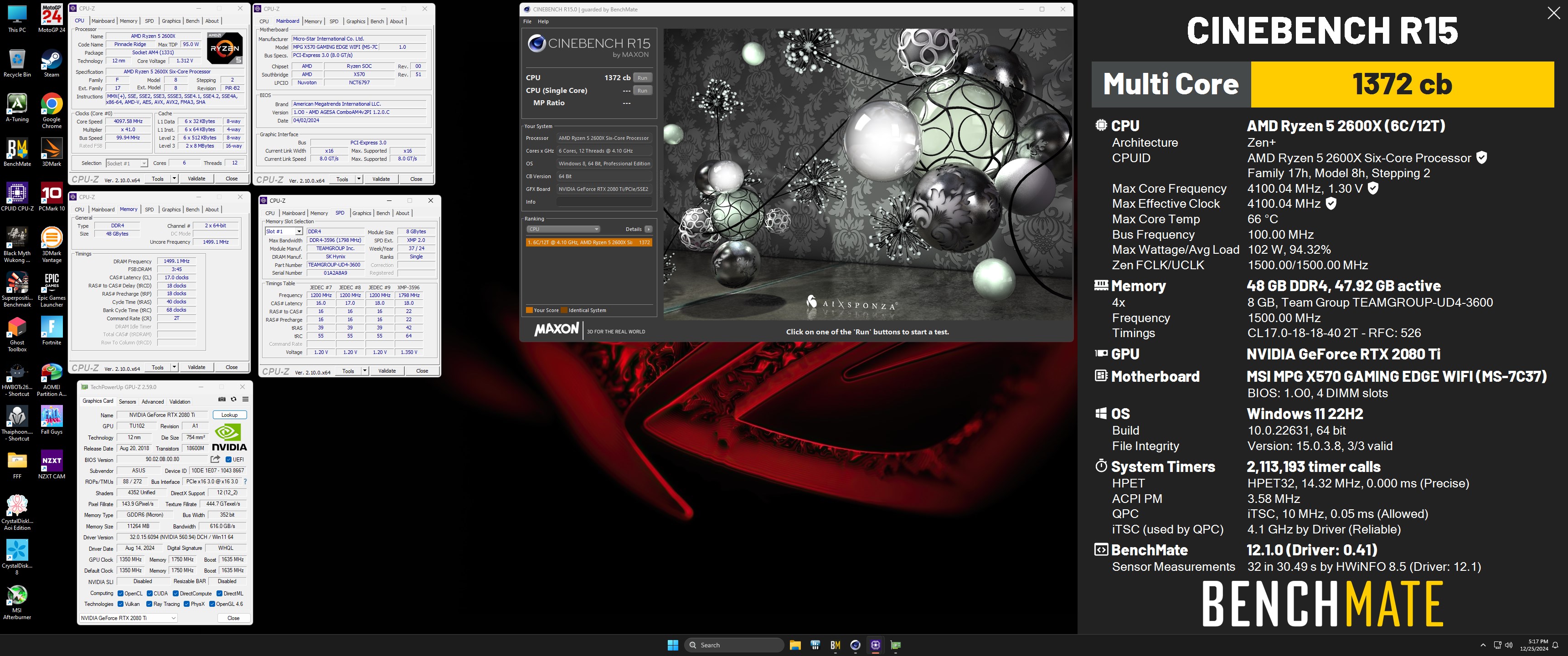
Task: Show hidden system tray icons chevron
Action: 1483,645
